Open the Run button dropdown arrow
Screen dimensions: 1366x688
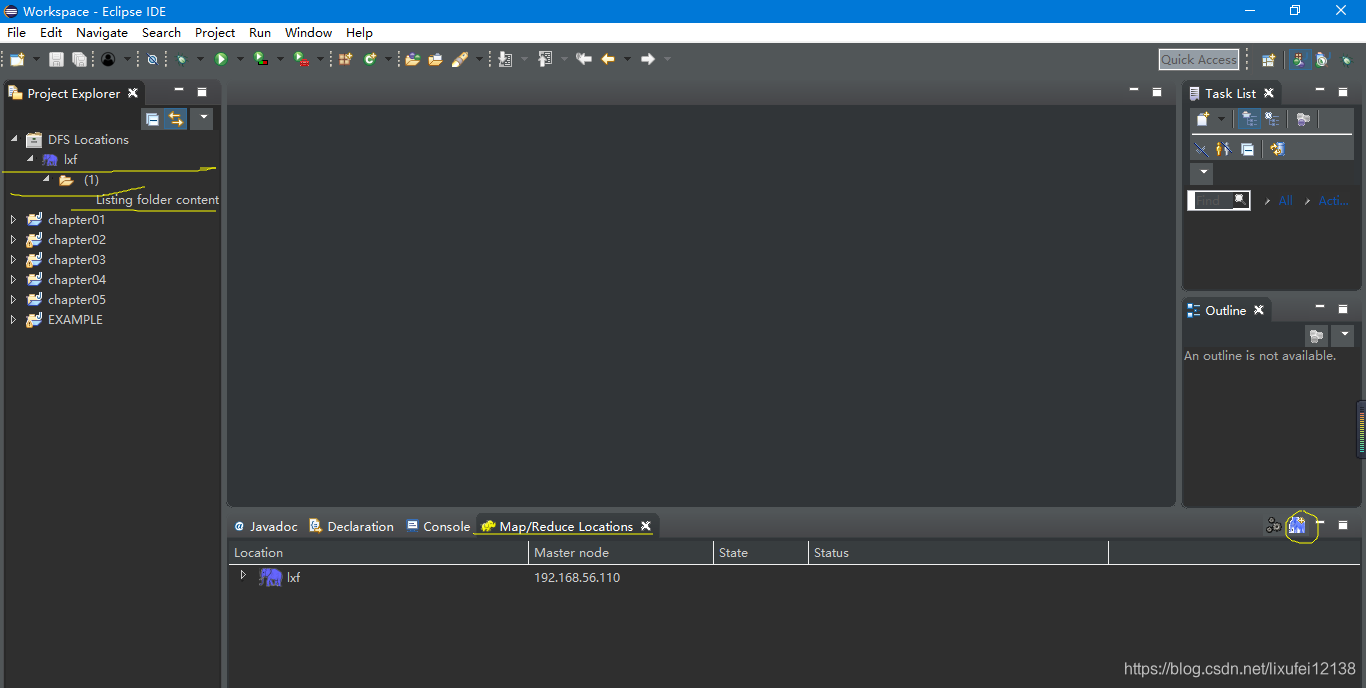[240, 59]
